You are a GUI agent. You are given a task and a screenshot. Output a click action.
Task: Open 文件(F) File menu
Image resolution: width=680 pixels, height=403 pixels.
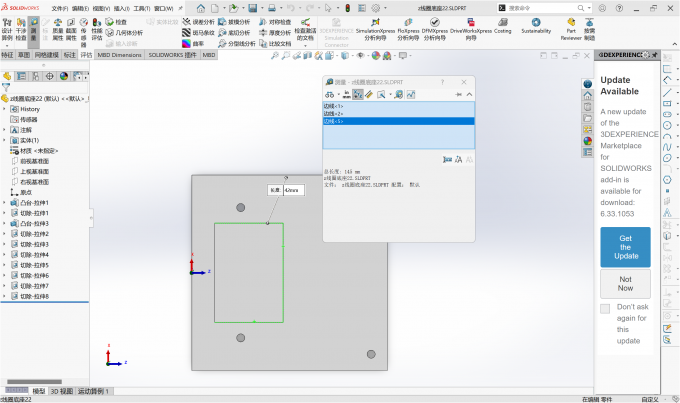click(60, 9)
